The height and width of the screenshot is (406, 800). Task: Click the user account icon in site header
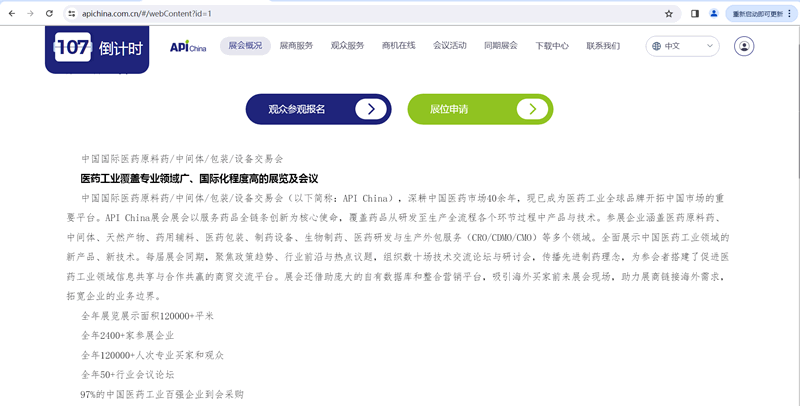[743, 46]
